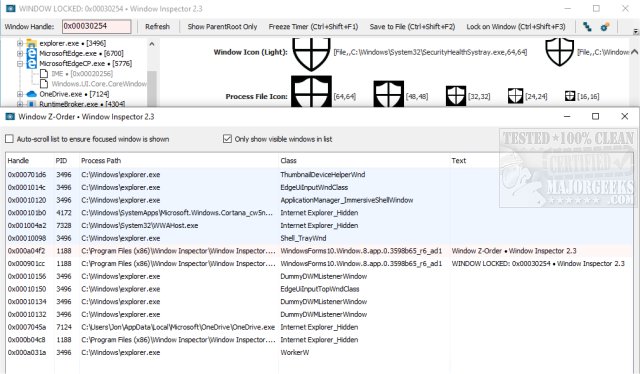Screen dimensions: 640x374
Task: Click the Class column header
Action: pyautogui.click(x=364, y=160)
